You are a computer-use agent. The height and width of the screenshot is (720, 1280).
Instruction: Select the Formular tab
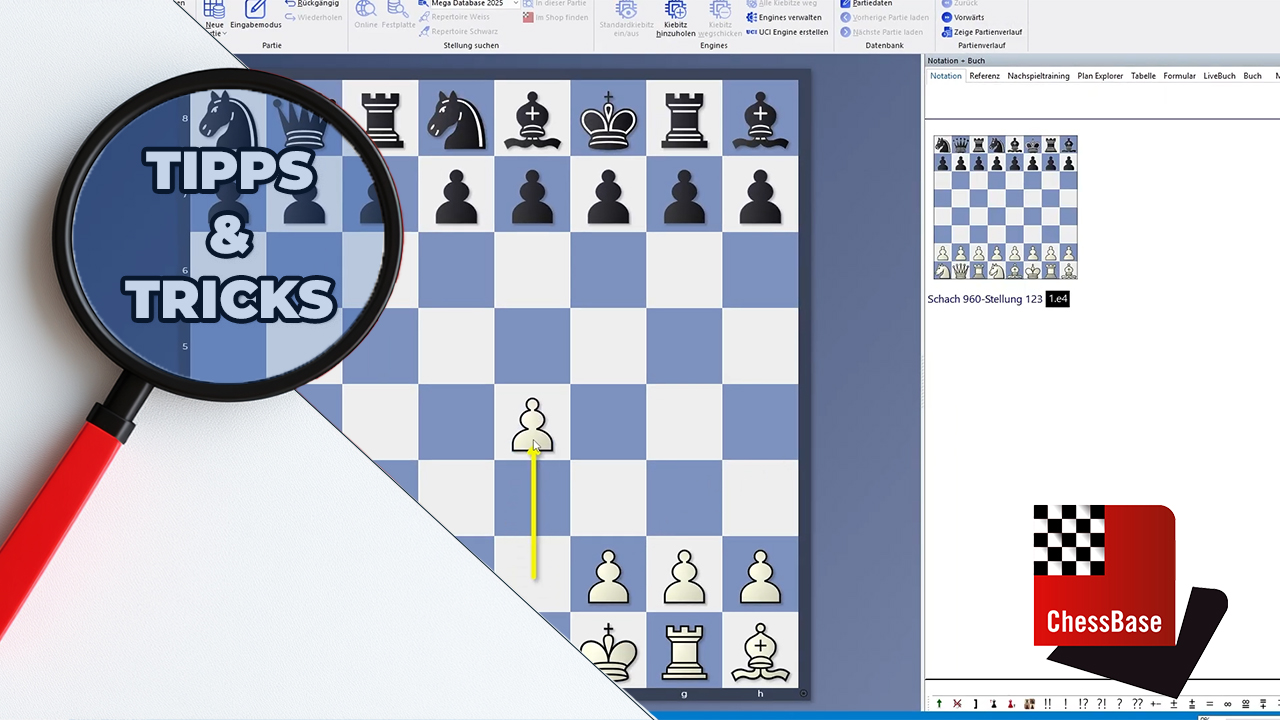(x=1179, y=76)
